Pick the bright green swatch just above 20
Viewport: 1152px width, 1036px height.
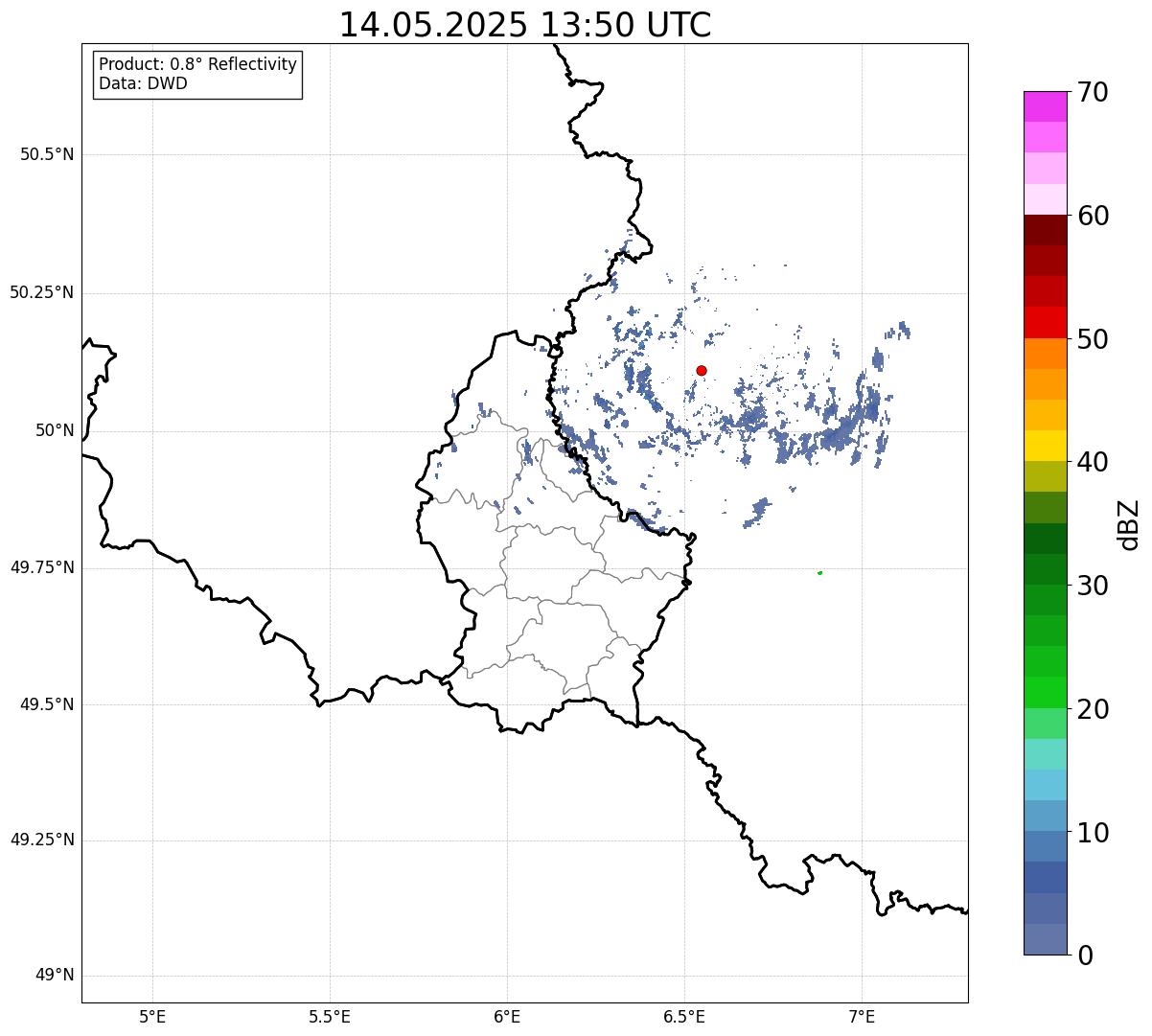click(x=1045, y=693)
